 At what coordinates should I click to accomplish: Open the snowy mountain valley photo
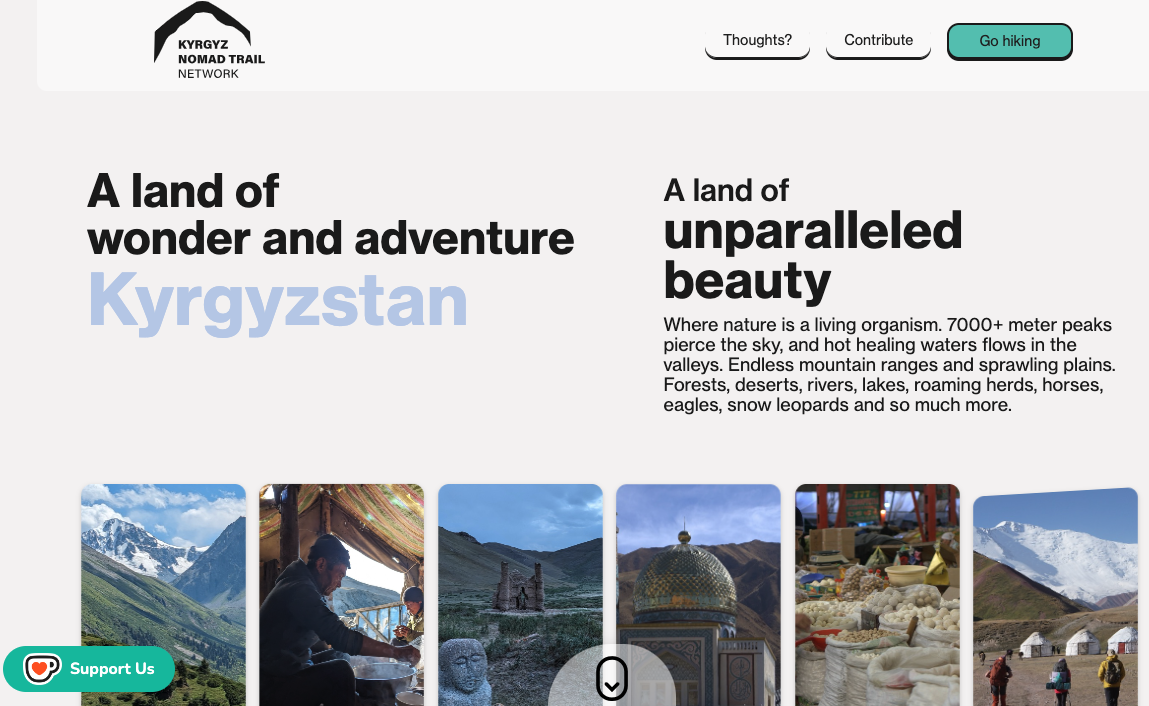coord(163,595)
